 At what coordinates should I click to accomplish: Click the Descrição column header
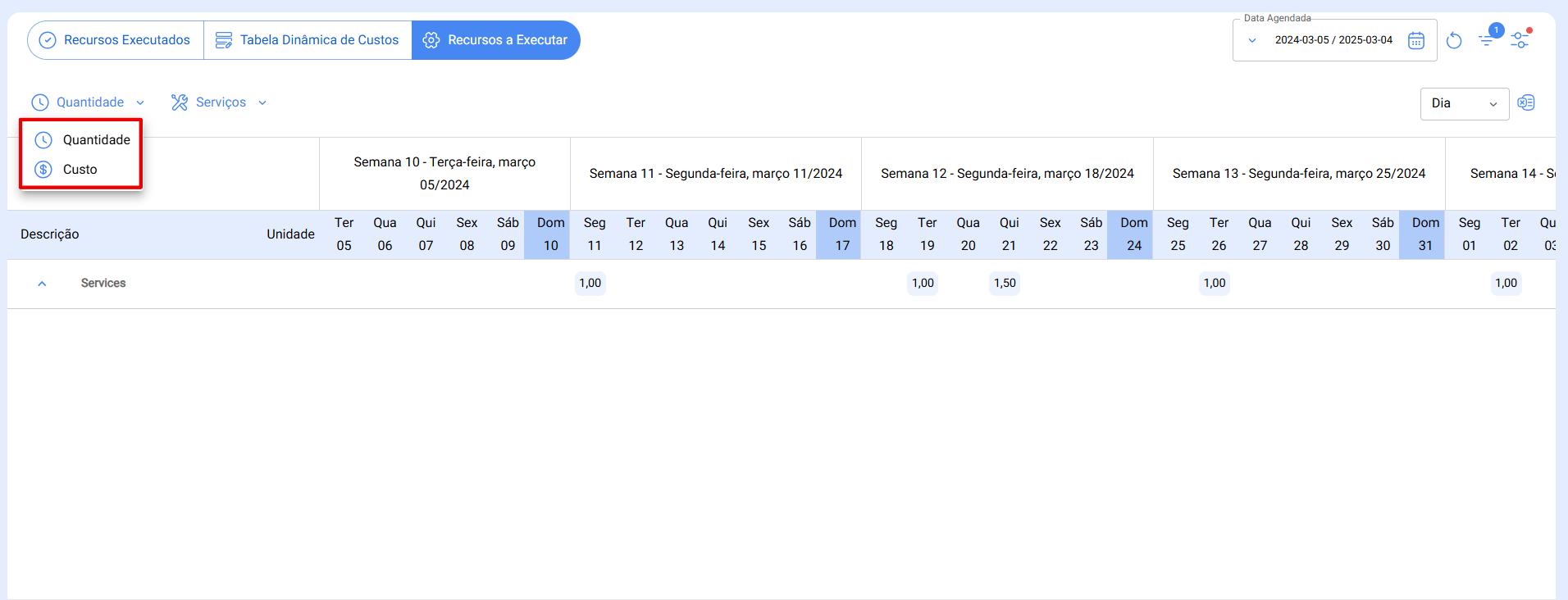pyautogui.click(x=50, y=234)
